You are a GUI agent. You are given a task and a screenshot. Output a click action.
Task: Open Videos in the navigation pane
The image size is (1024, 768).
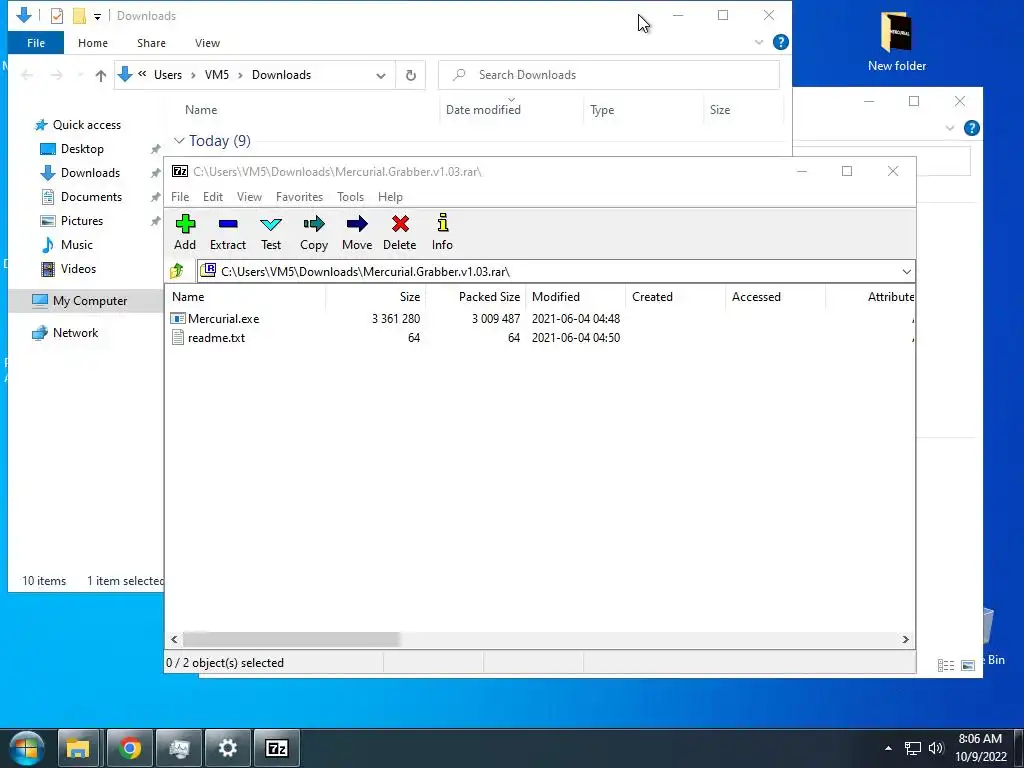[x=78, y=268]
